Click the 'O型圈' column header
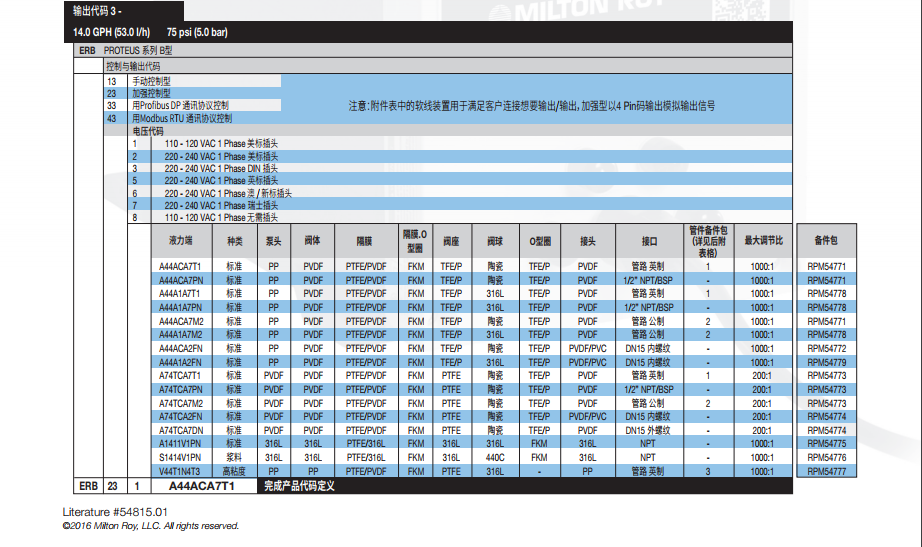The image size is (922, 547). 540,241
